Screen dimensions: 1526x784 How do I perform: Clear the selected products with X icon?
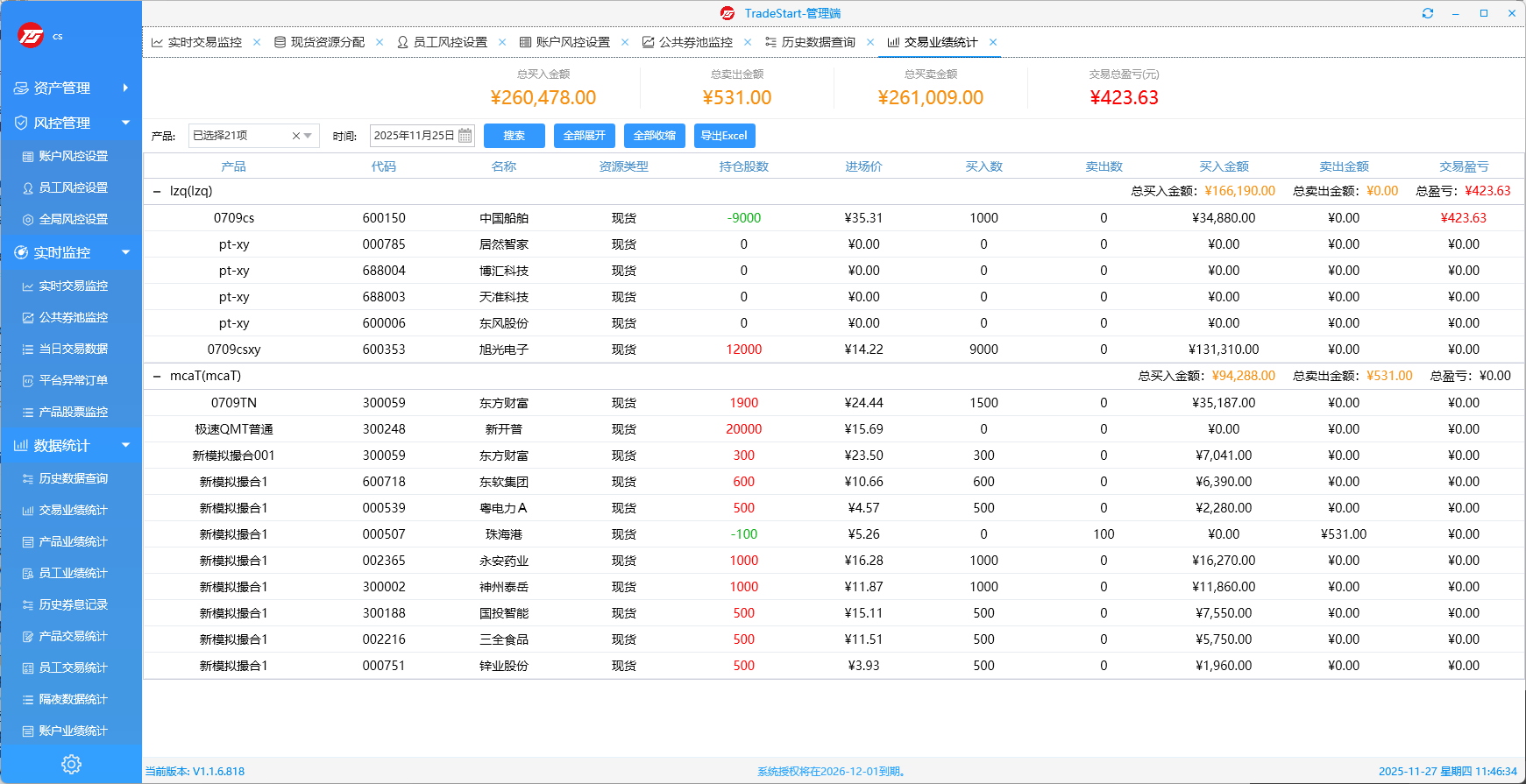point(296,136)
